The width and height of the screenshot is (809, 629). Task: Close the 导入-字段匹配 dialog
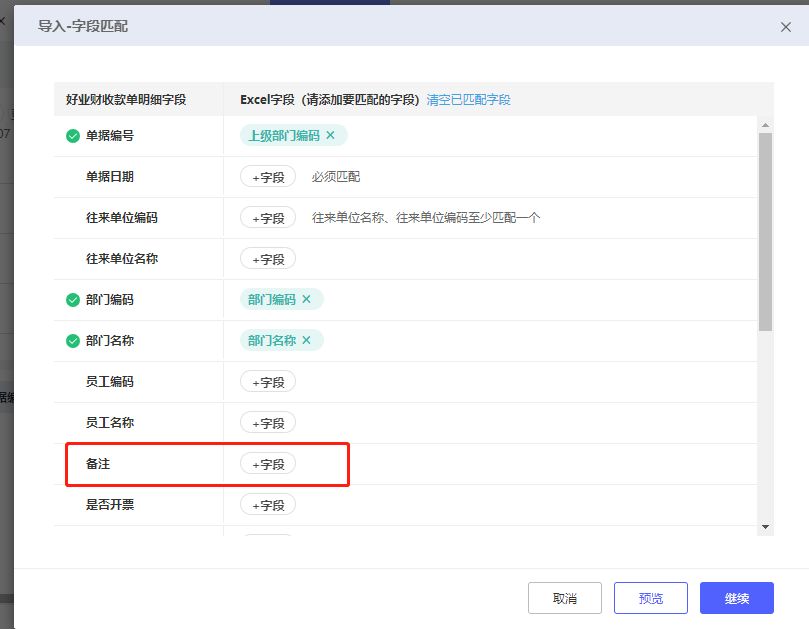click(786, 27)
